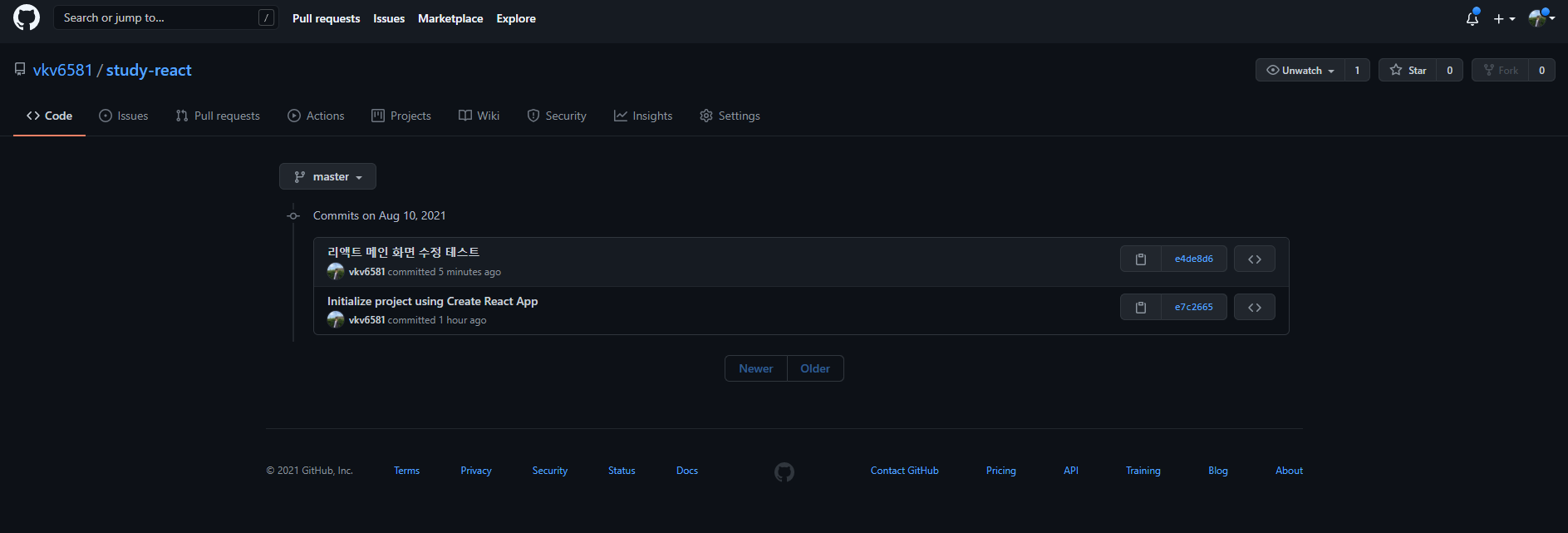Open the Insights tab
1568x533 pixels.
pos(643,116)
